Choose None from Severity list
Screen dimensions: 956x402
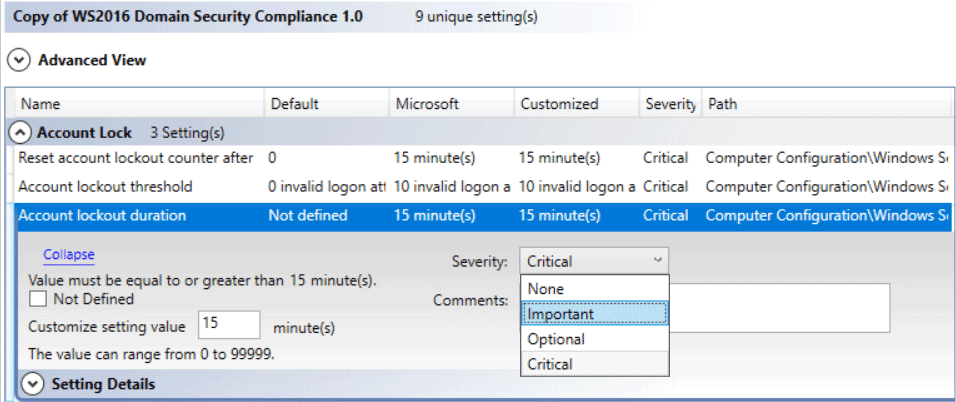point(595,288)
